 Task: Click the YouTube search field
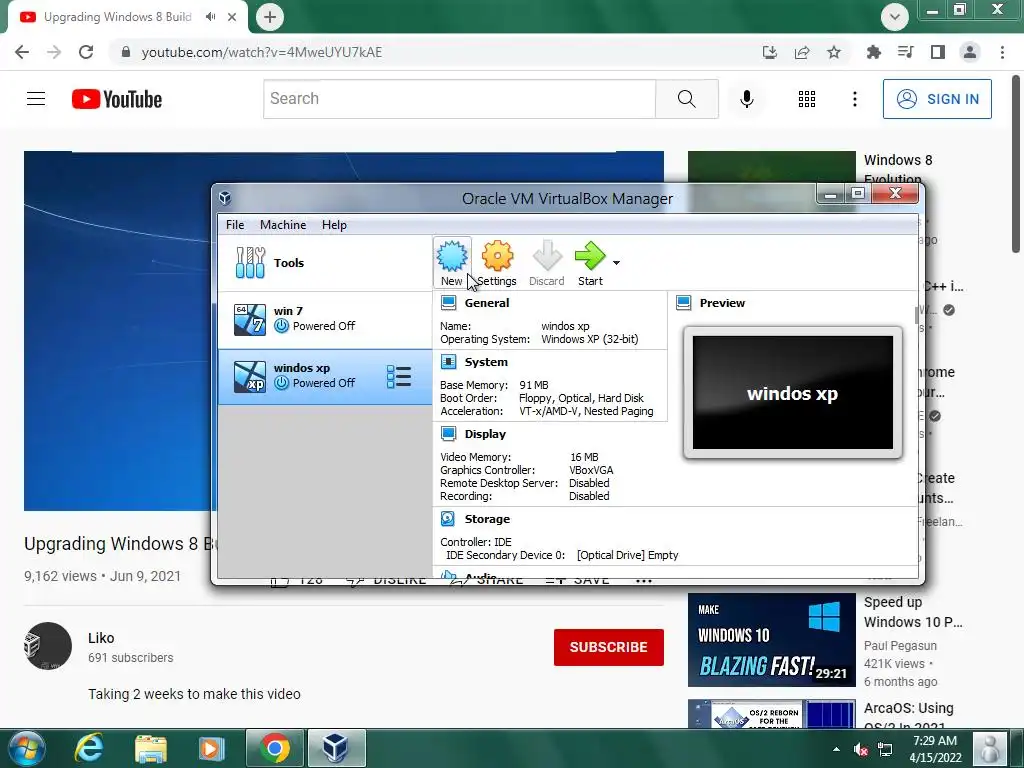coord(460,99)
